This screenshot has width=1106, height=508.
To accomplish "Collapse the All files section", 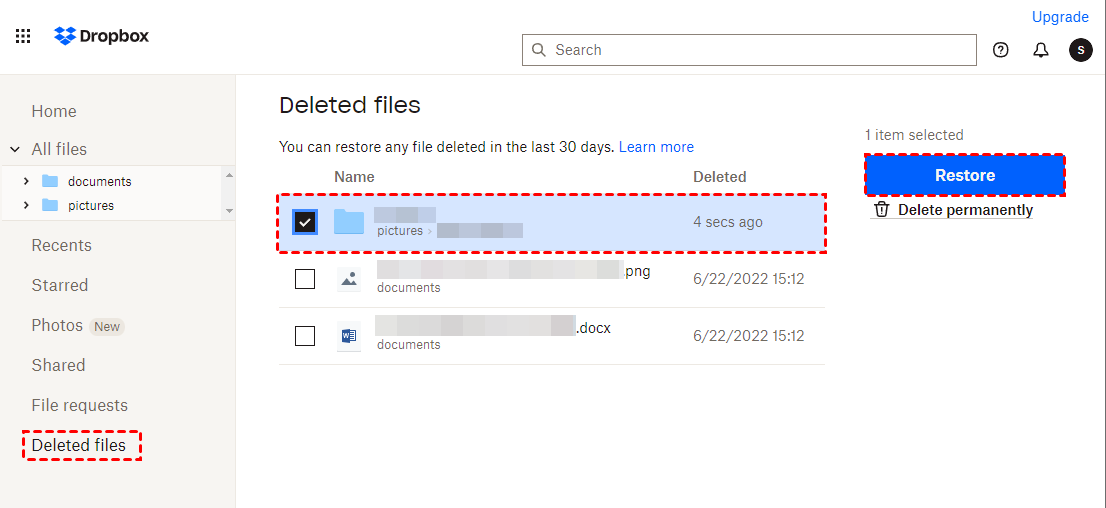I will (15, 149).
